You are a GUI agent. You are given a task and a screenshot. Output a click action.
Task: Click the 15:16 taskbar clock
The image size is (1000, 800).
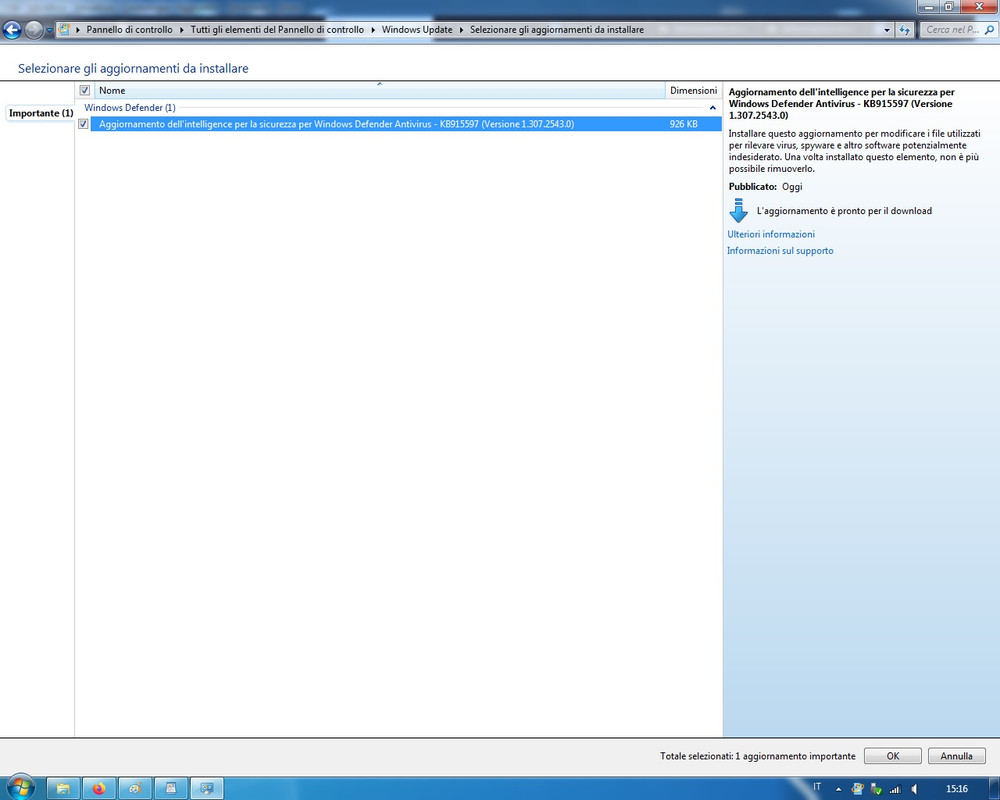[957, 789]
